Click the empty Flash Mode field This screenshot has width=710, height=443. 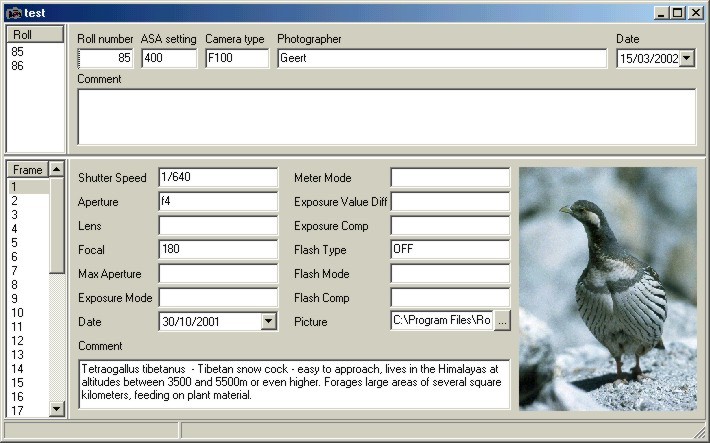(450, 273)
